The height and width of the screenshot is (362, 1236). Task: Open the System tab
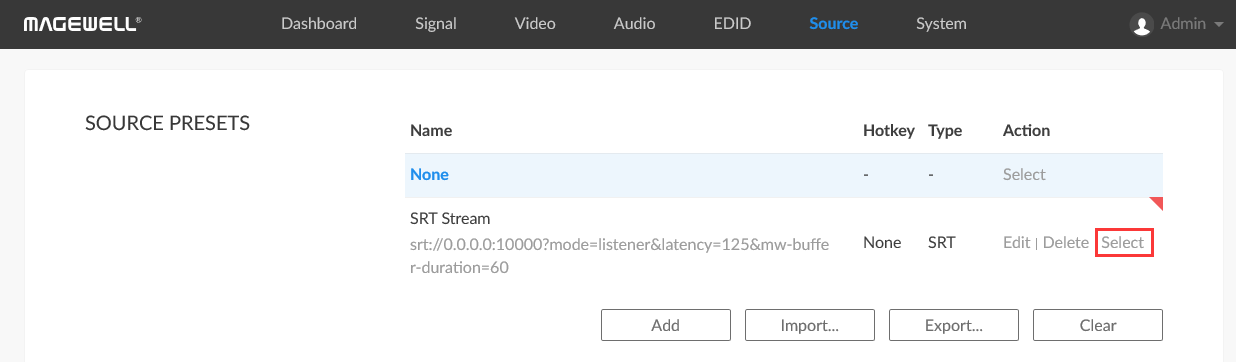(941, 24)
